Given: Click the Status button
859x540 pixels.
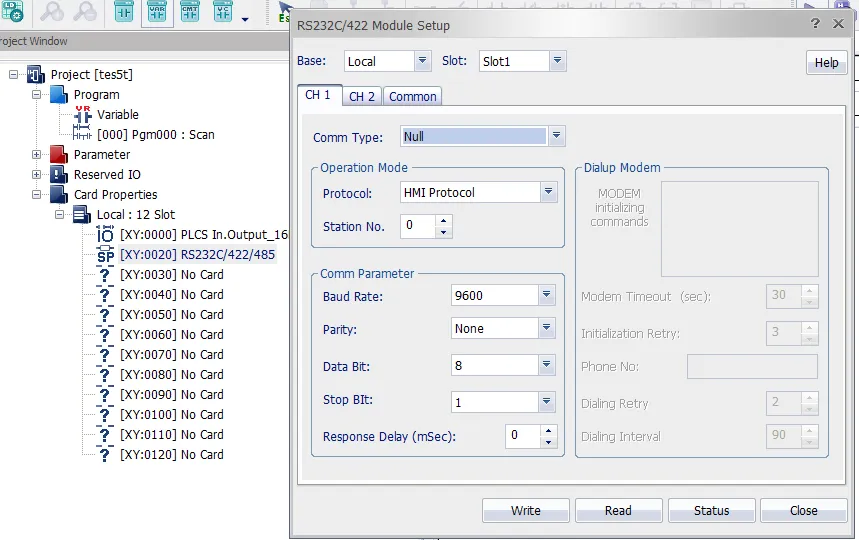Looking at the screenshot, I should tap(711, 510).
